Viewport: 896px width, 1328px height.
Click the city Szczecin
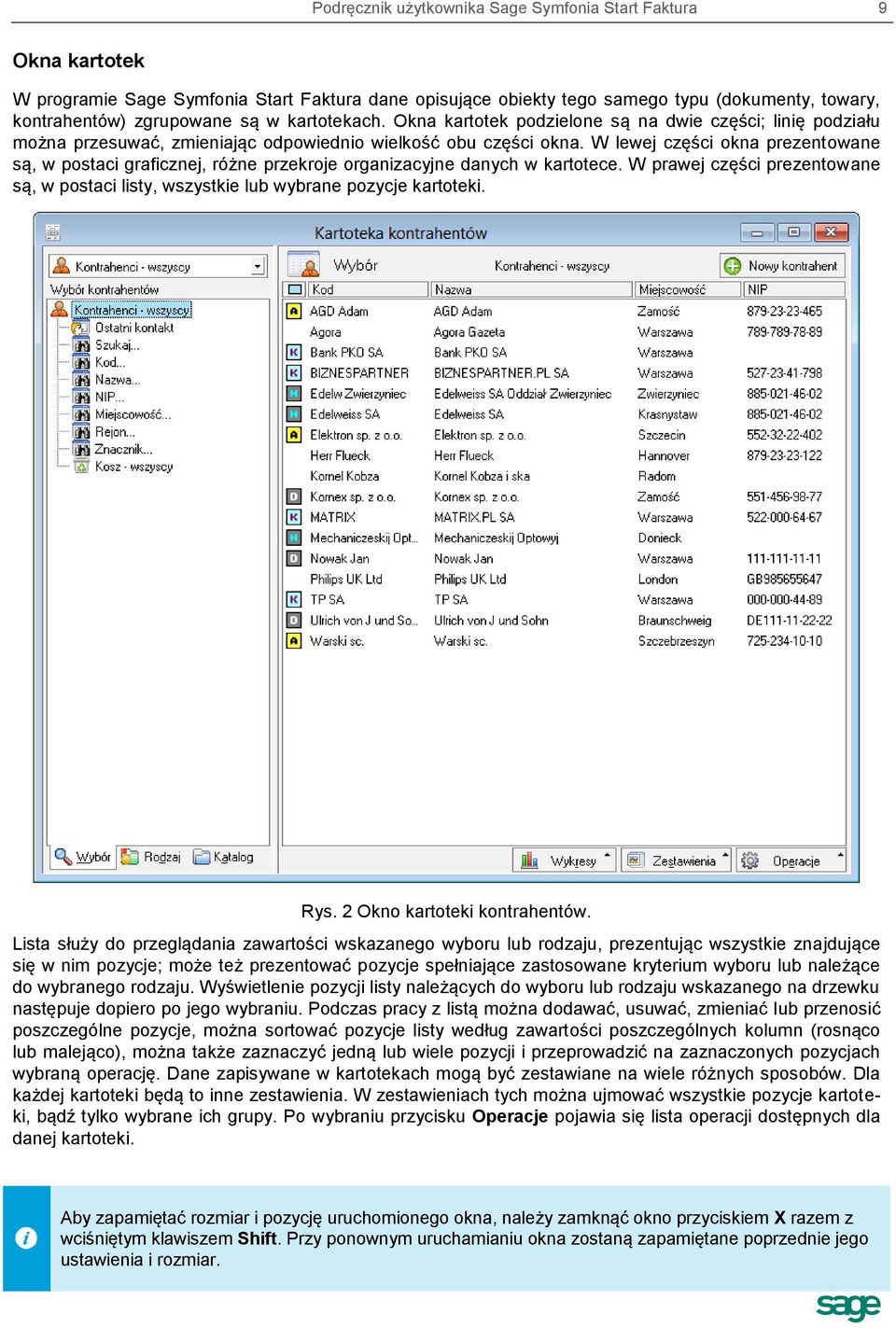(662, 435)
